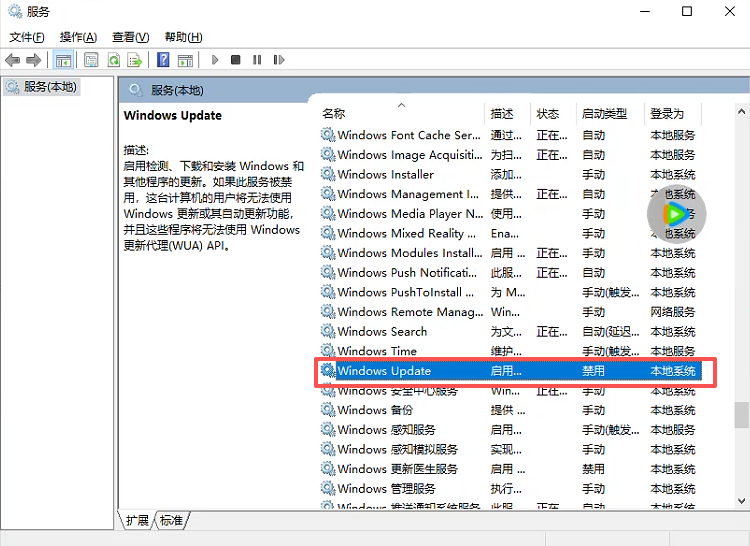
Task: Click the Back arrow in toolbar
Action: click(x=13, y=60)
